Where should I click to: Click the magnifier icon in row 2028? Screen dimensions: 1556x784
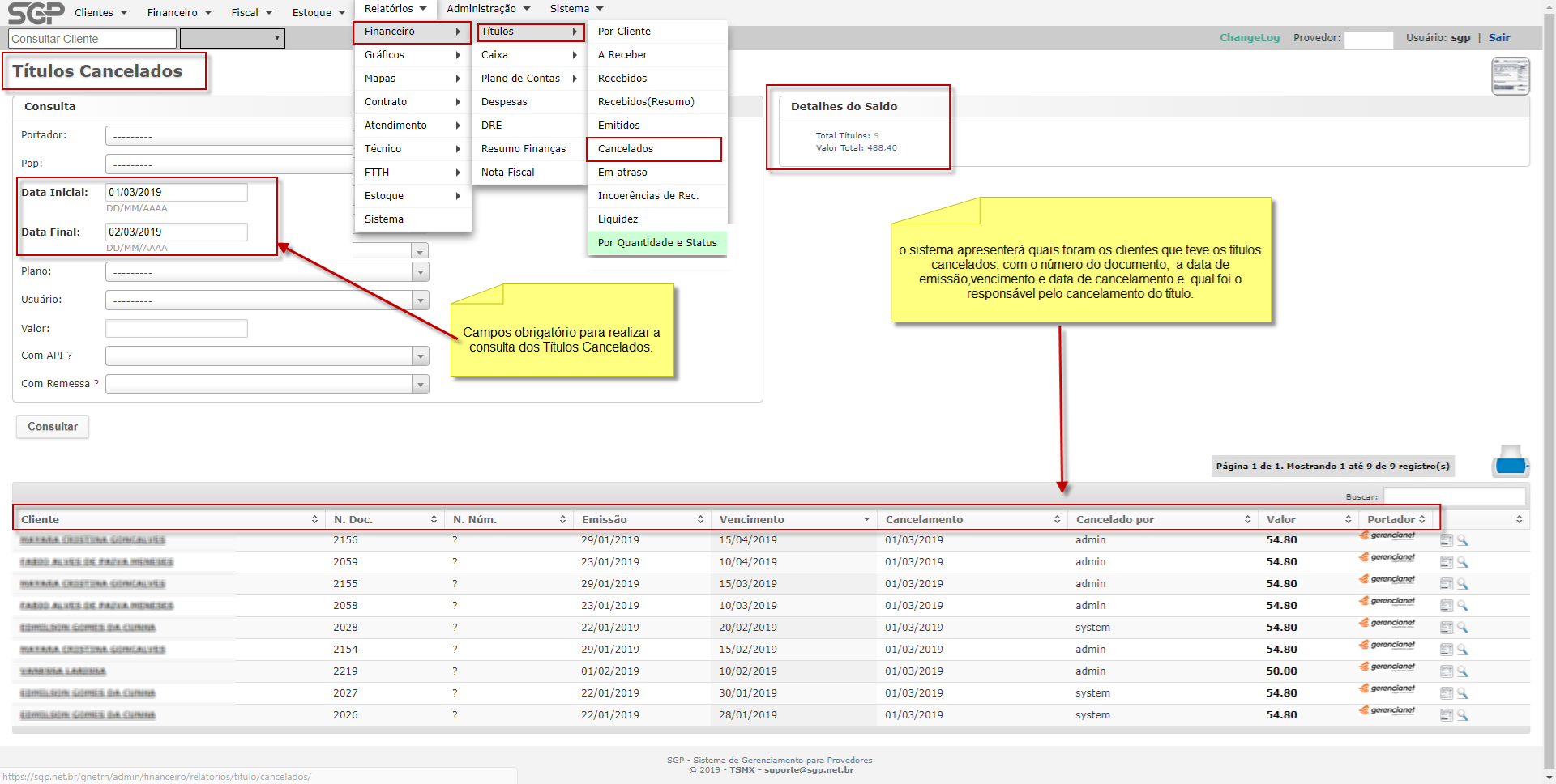tap(1463, 628)
